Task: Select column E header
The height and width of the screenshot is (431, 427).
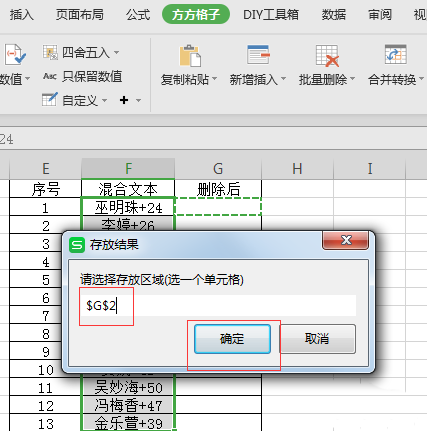Action: [x=46, y=169]
